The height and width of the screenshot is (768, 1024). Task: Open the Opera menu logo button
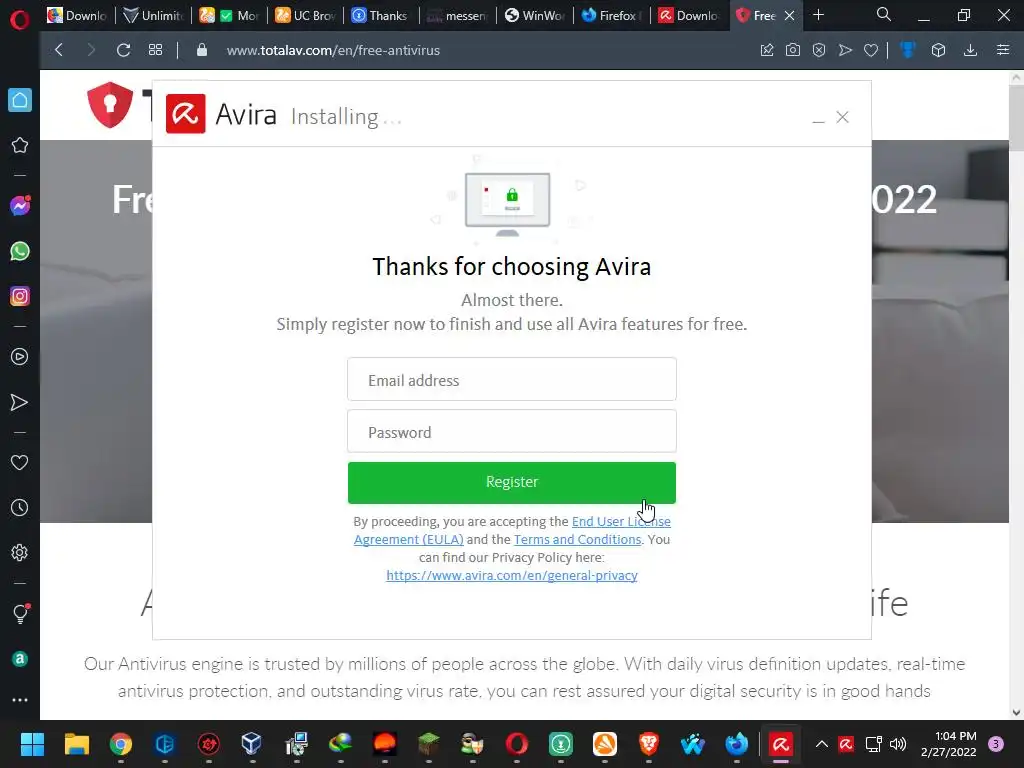click(20, 20)
